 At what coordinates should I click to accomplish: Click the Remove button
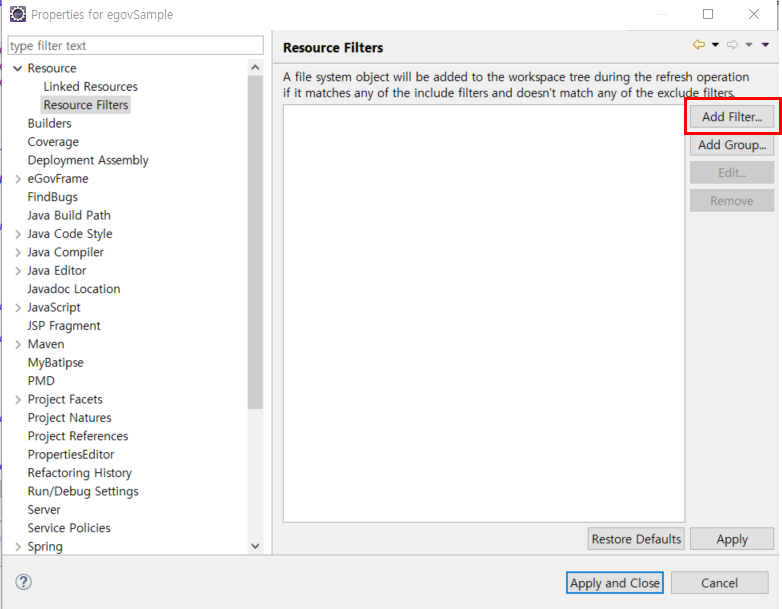pos(732,201)
